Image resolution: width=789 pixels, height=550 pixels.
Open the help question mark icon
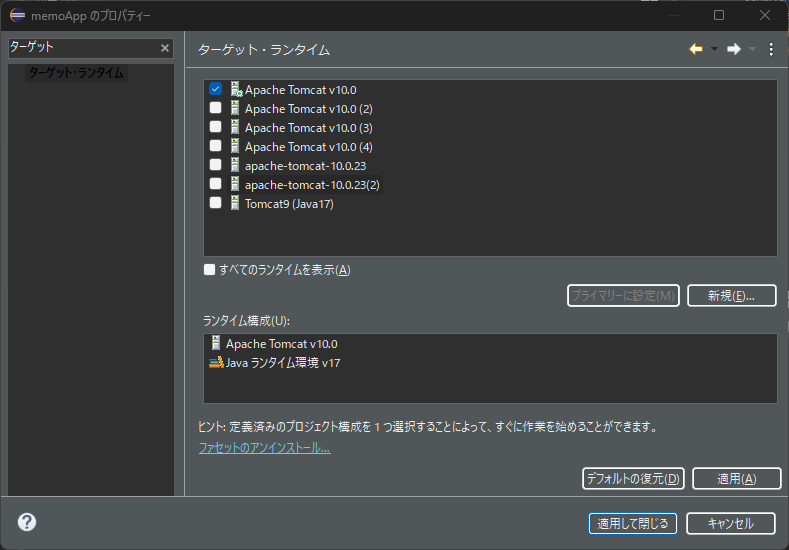pyautogui.click(x=27, y=522)
